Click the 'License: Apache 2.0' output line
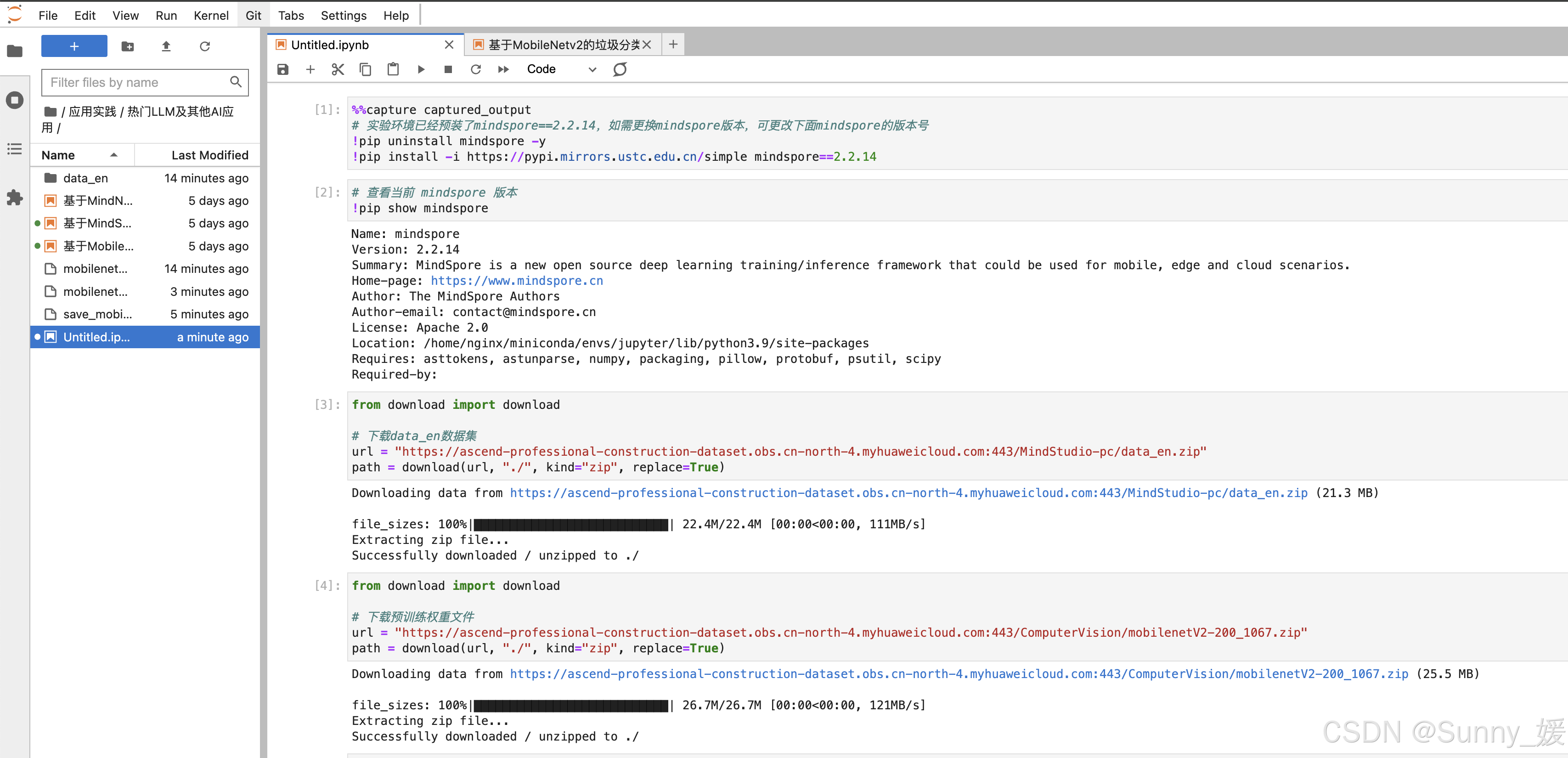The image size is (1568, 758). 420,328
